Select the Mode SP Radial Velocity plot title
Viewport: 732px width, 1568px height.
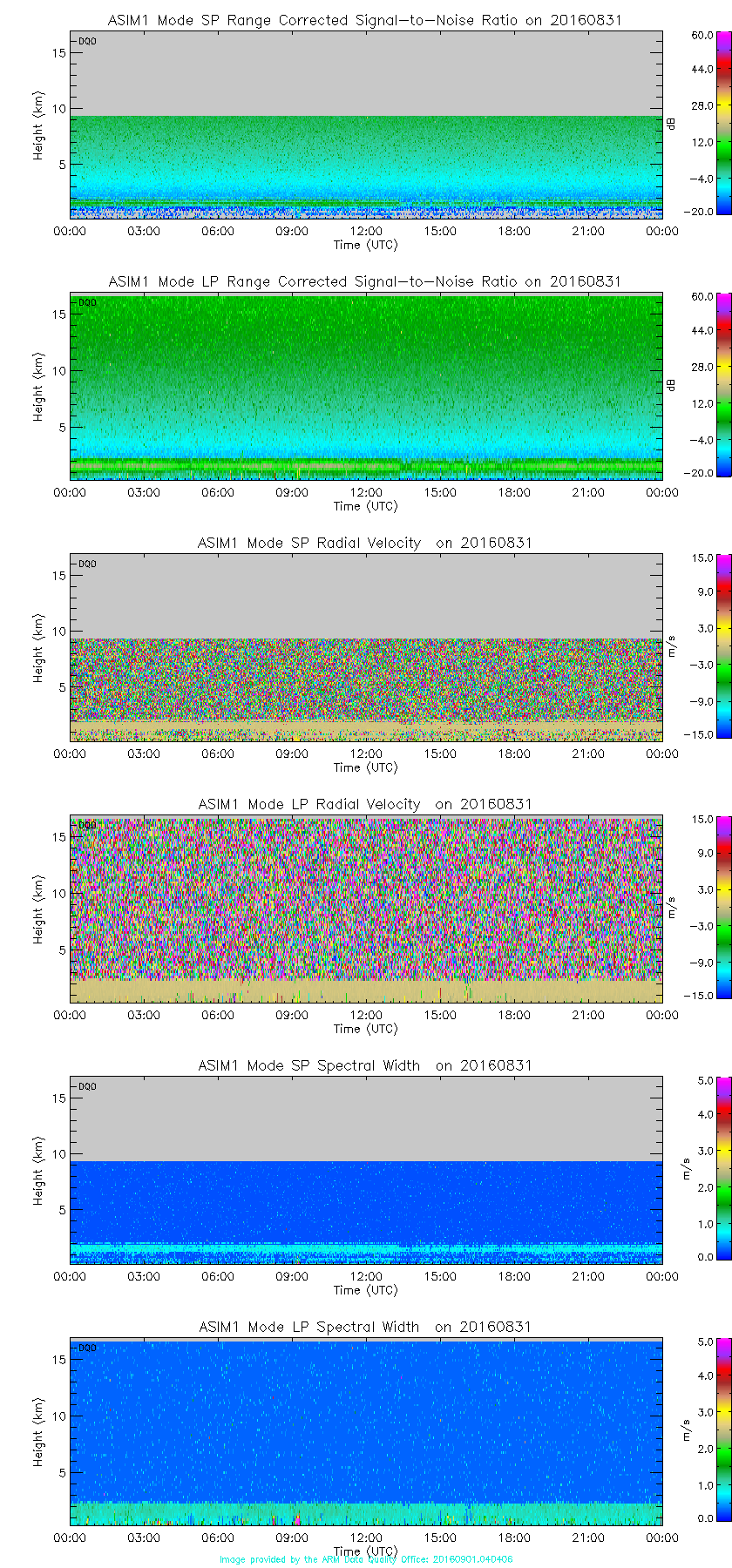(x=365, y=543)
